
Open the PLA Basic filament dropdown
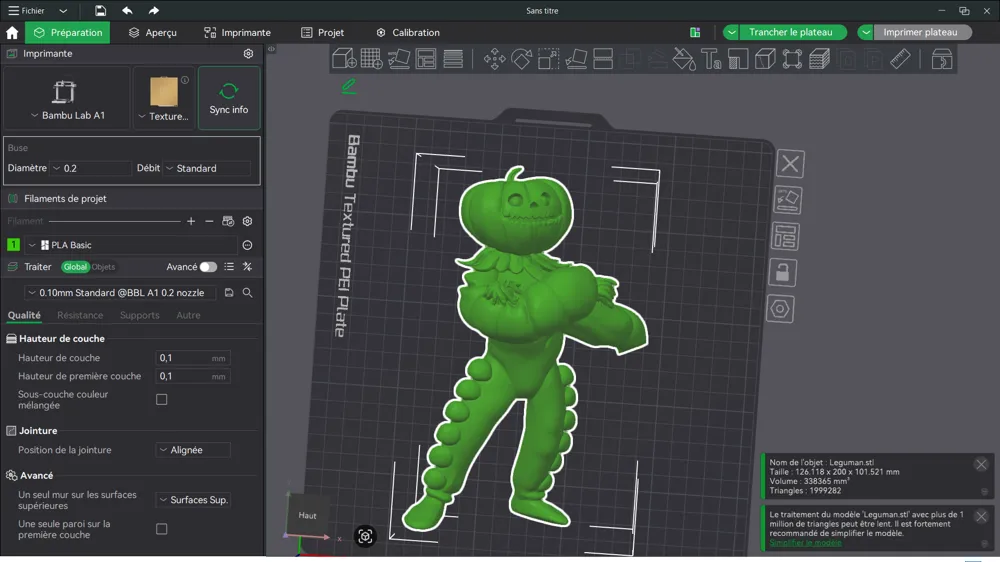pos(131,245)
